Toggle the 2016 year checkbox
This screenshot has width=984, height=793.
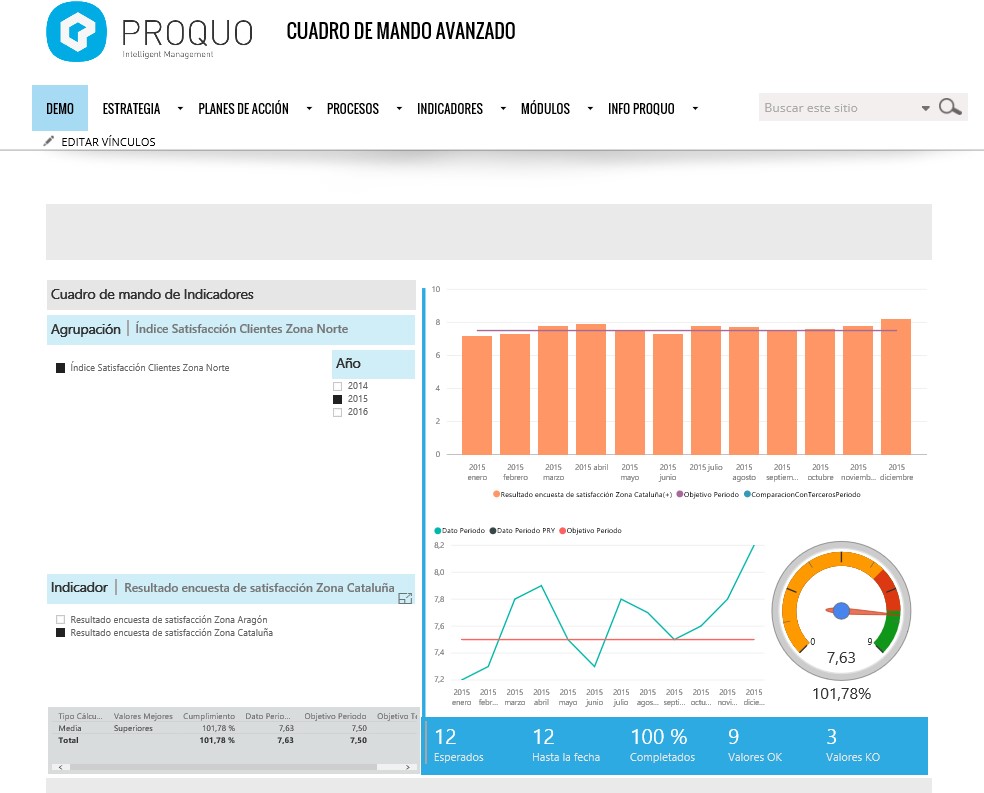click(x=337, y=412)
